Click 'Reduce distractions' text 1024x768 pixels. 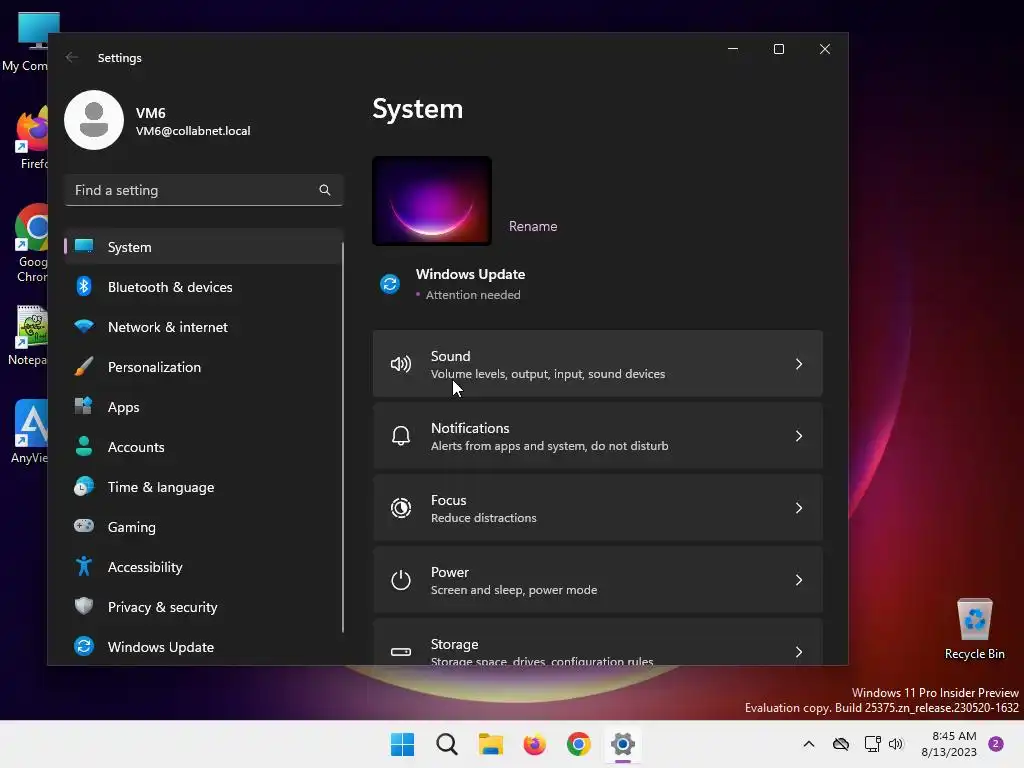[x=483, y=518]
